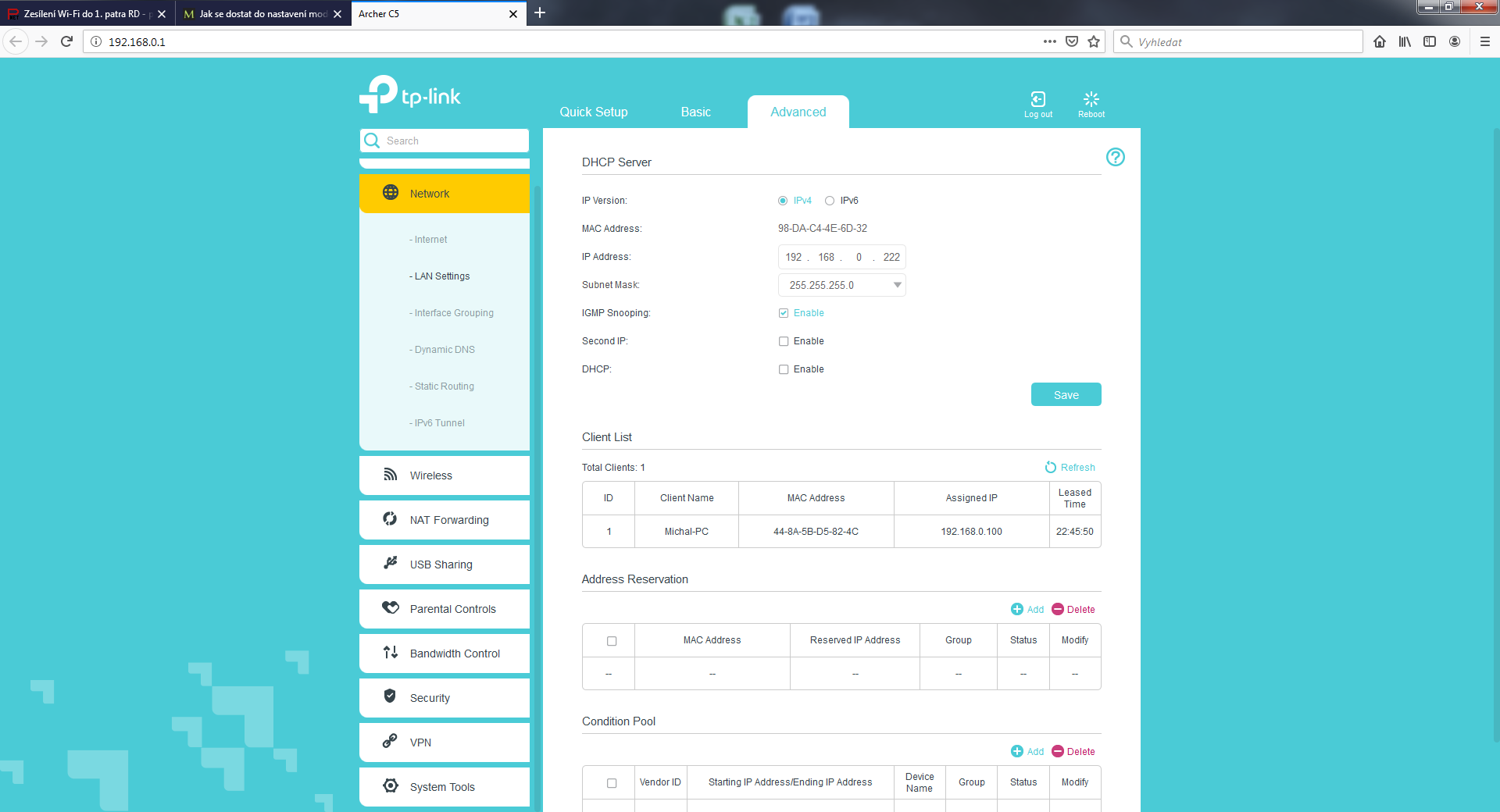Click the Network globe icon
The height and width of the screenshot is (812, 1500).
[x=391, y=193]
